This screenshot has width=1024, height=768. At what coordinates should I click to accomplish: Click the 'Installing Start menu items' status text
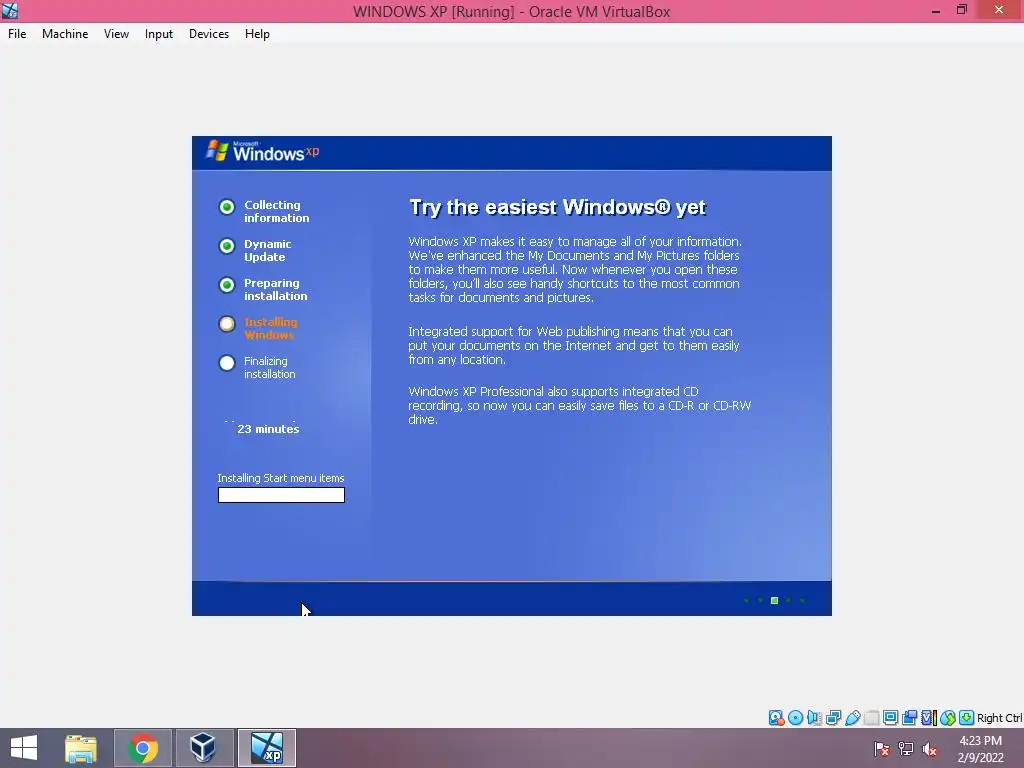click(281, 478)
